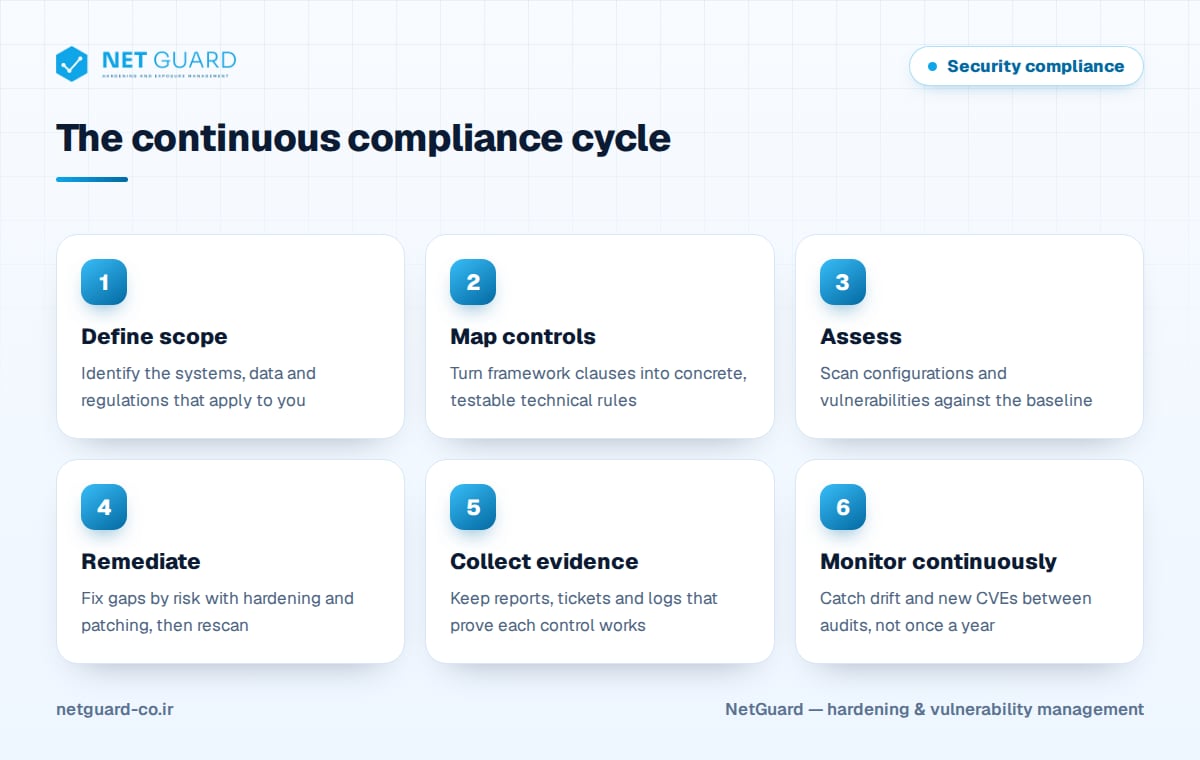Select the "Monitor continuously" card title
This screenshot has height=760, width=1200.
click(938, 562)
